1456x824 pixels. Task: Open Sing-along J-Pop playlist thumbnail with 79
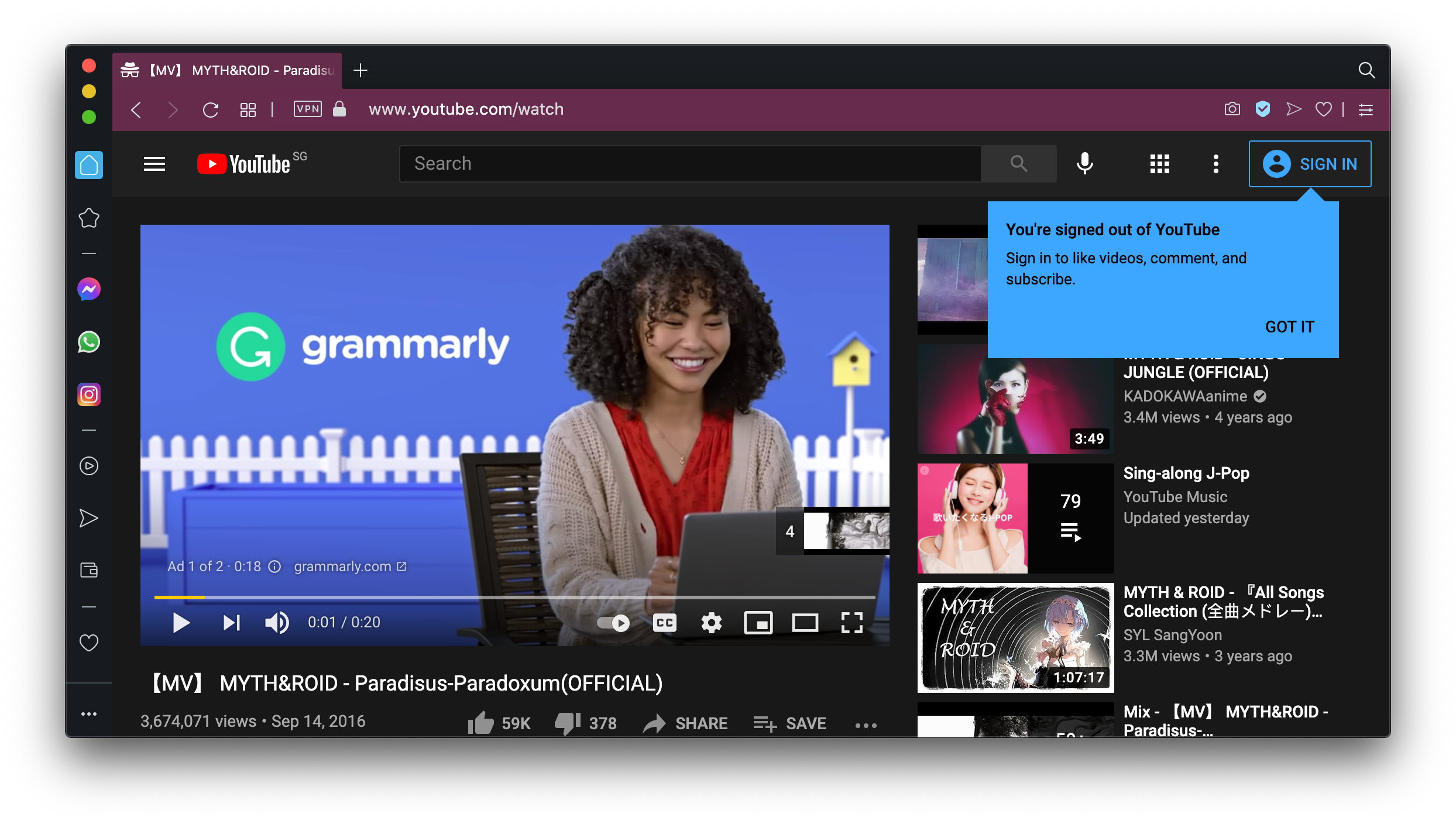click(1016, 519)
